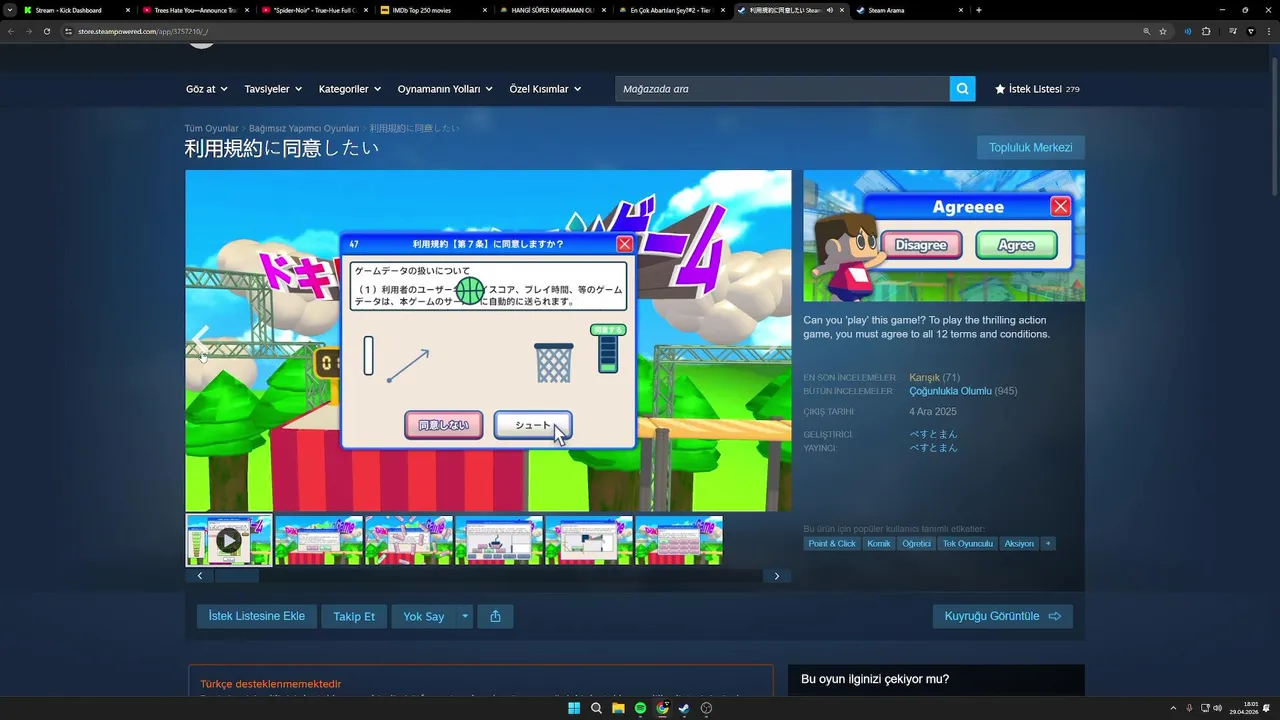Expand Oynamanın Yolları dropdown

pyautogui.click(x=445, y=89)
